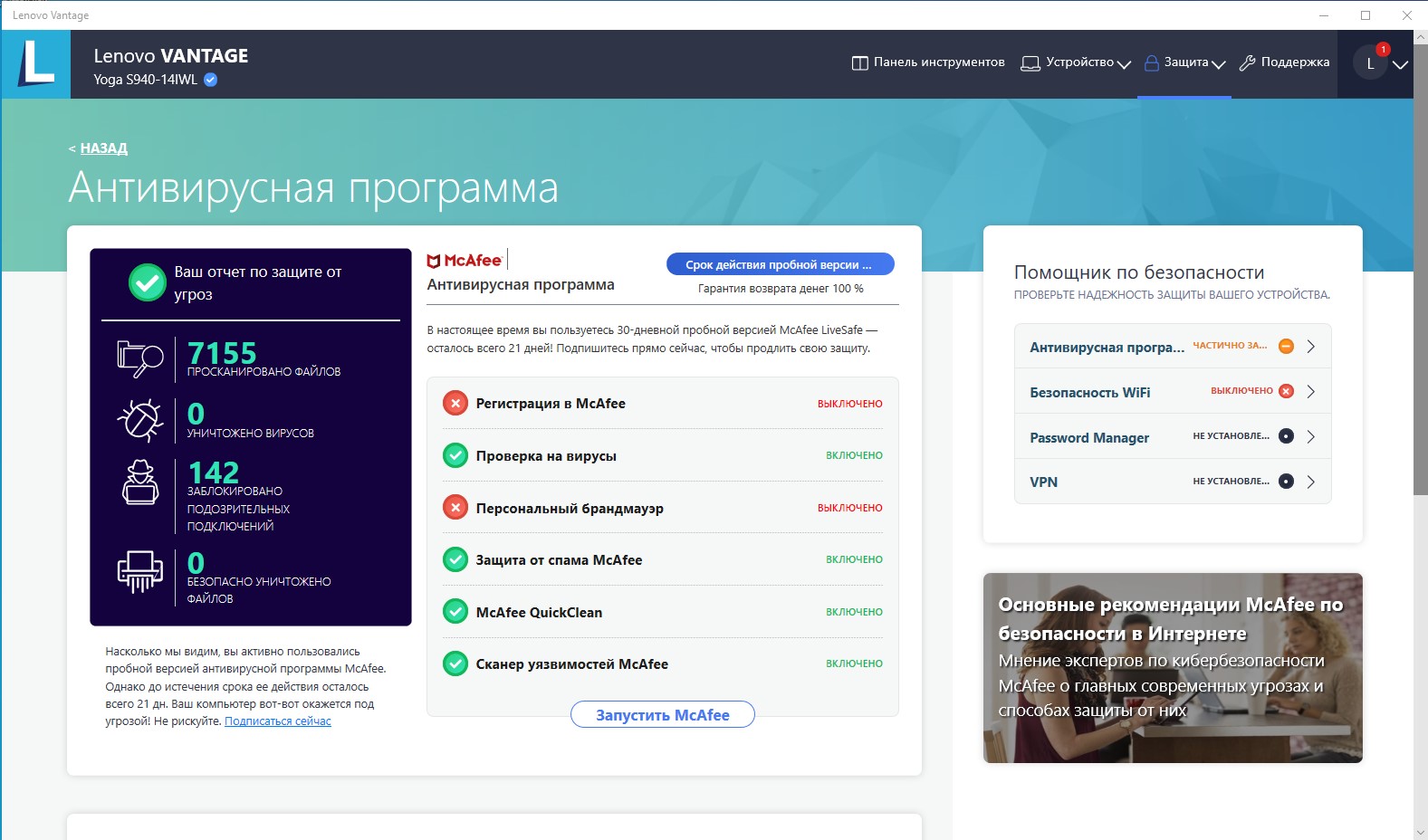Open Панель инструментов in the top menu
Viewport: 1428px width, 840px height.
[x=928, y=62]
